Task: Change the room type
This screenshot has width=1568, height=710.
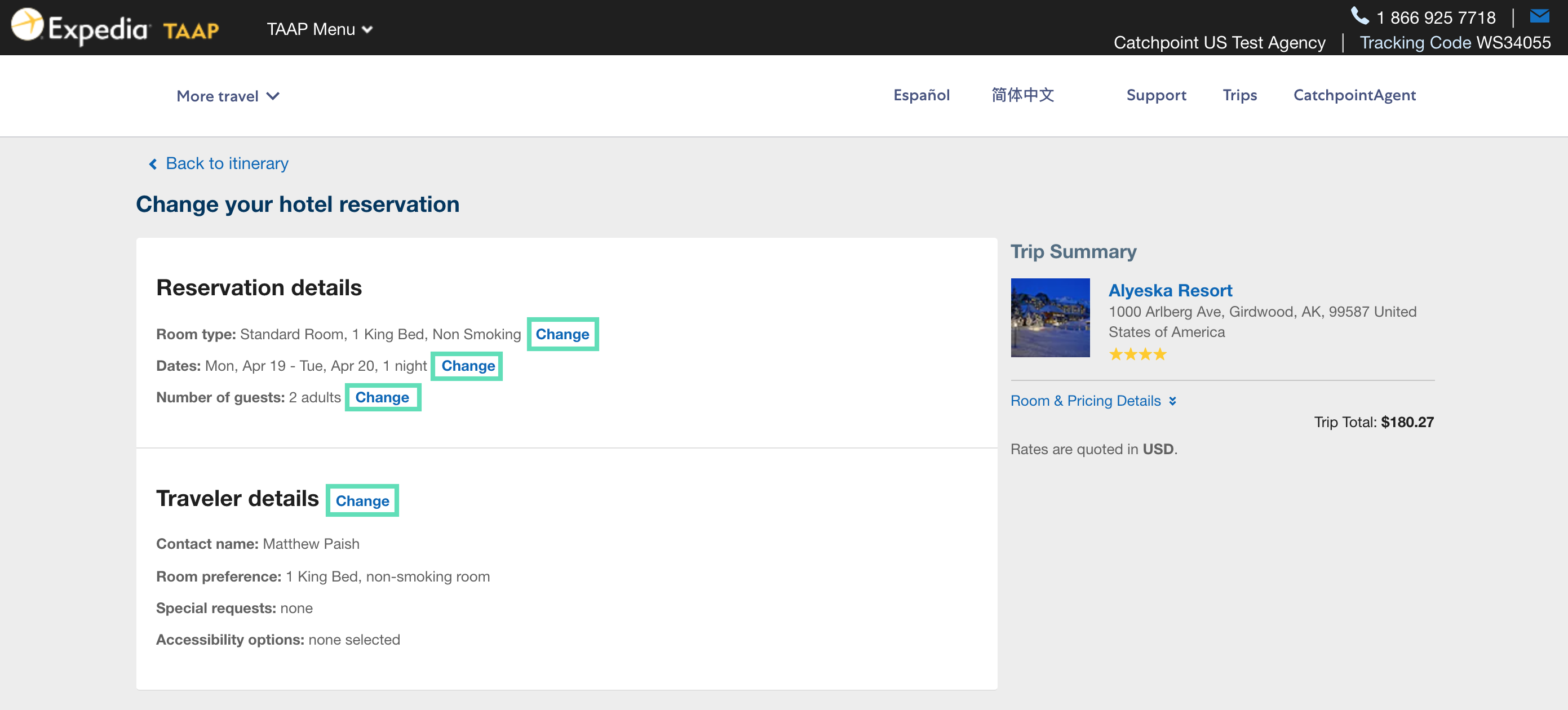Action: (562, 334)
